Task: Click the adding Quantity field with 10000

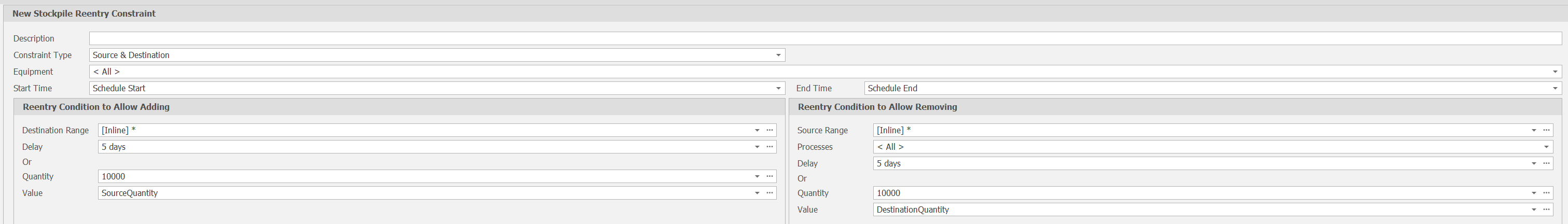Action: (426, 176)
